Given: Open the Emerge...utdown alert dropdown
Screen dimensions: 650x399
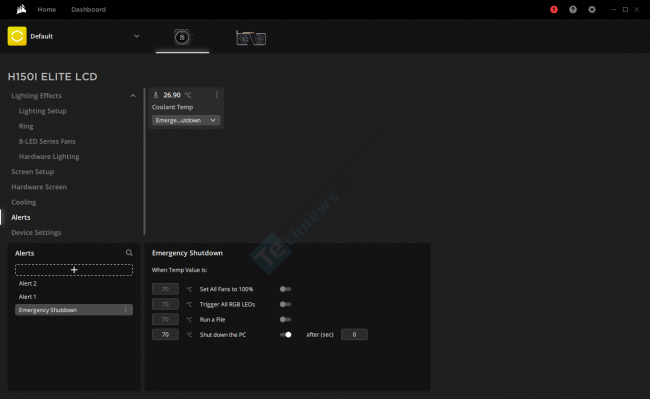Looking at the screenshot, I should point(186,120).
